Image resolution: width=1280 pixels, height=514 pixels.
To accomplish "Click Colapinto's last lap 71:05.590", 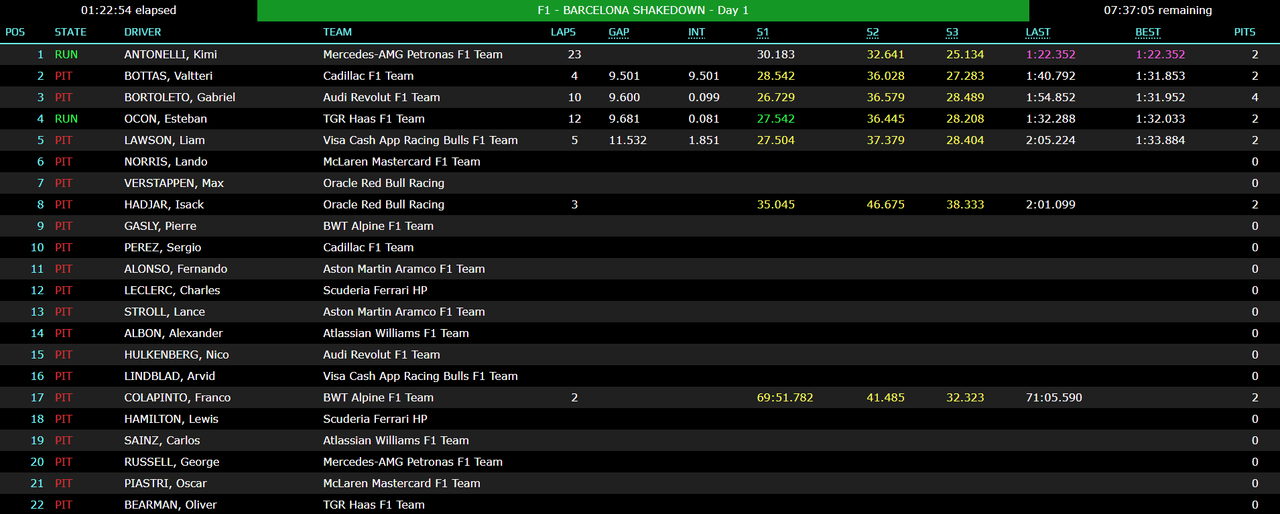I will coord(1054,398).
